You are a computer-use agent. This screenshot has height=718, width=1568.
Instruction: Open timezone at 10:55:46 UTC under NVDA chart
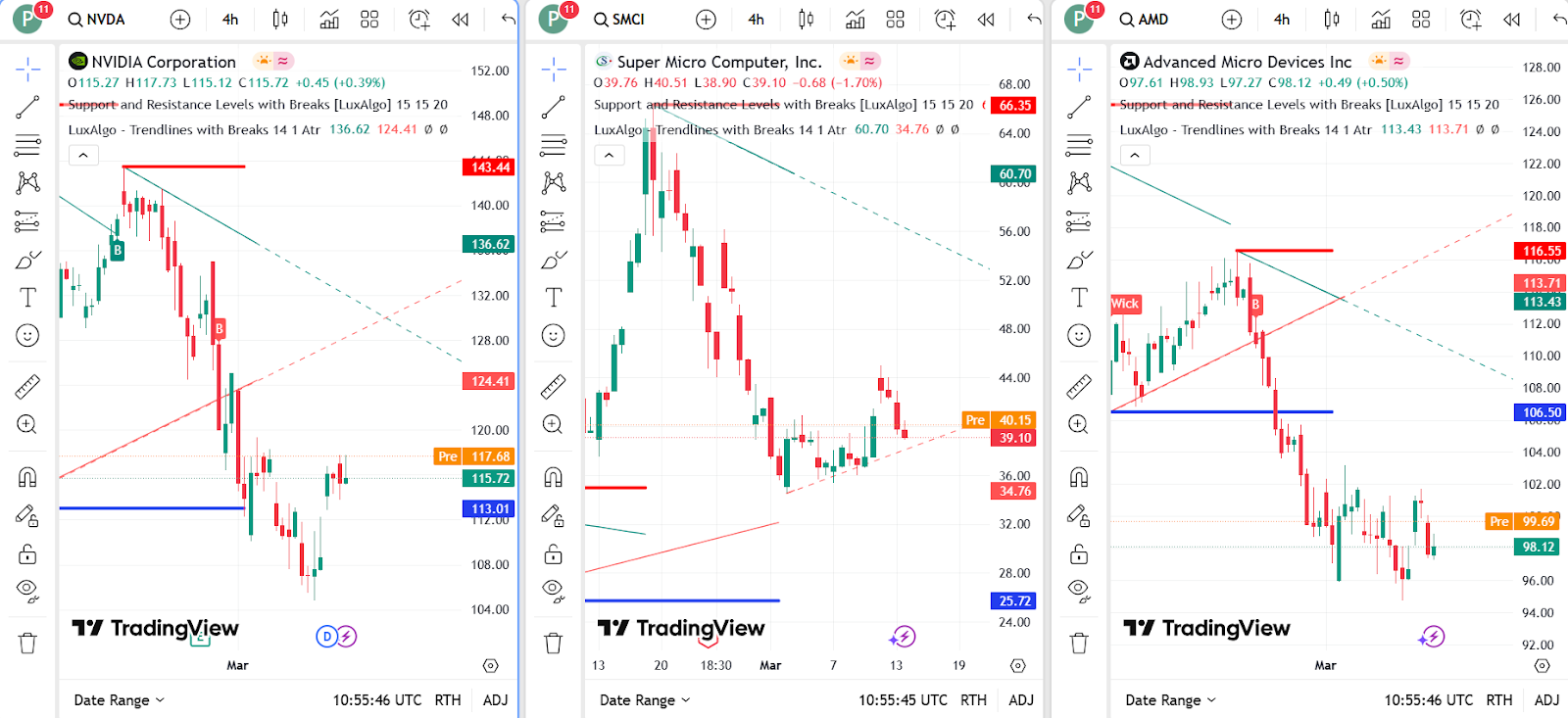(377, 700)
